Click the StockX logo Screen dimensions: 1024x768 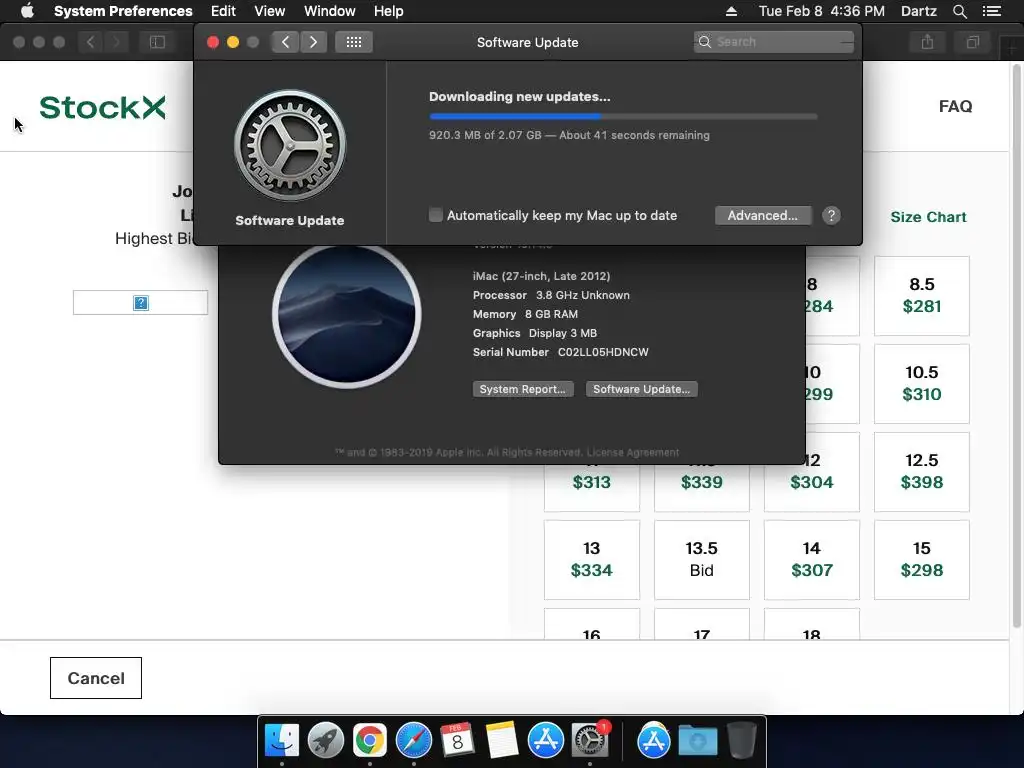(x=103, y=107)
